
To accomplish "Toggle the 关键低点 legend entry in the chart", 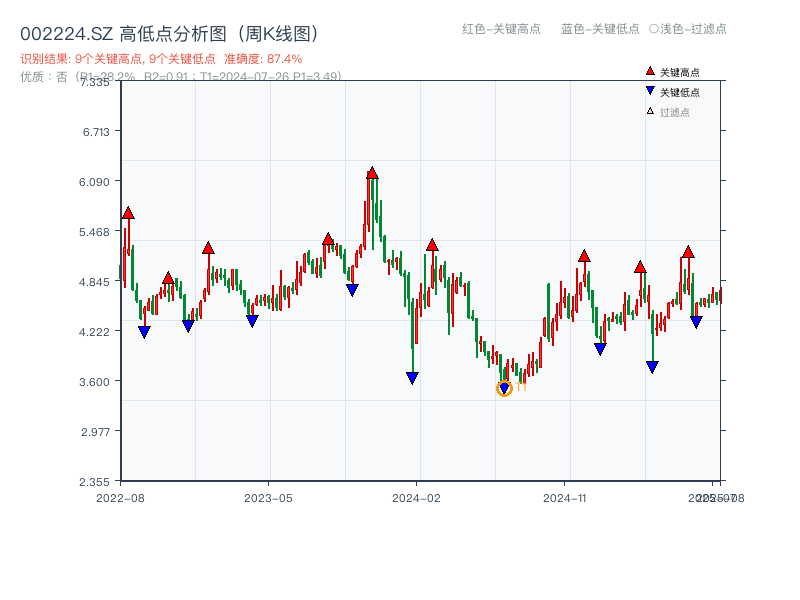I will click(x=673, y=92).
